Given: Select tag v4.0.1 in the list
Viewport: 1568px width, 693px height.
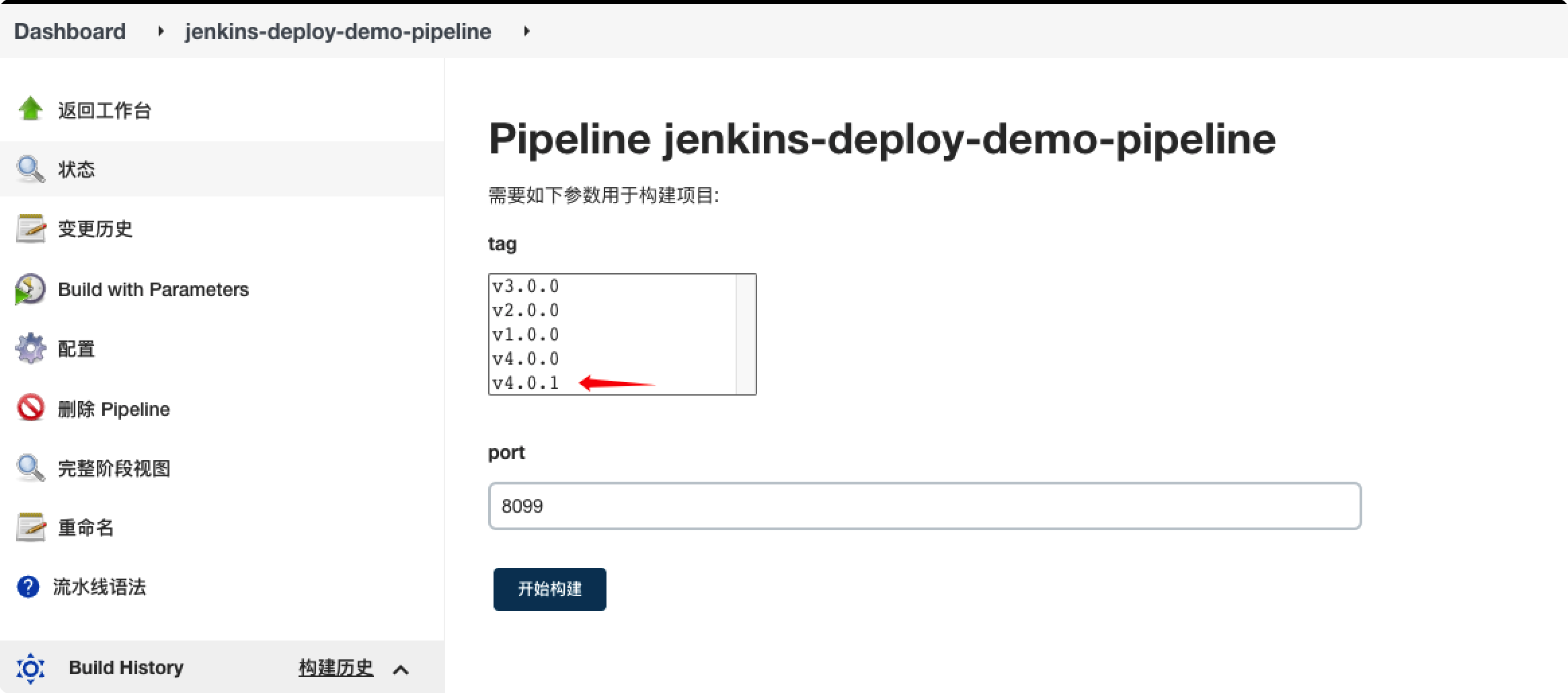Looking at the screenshot, I should tap(613, 383).
